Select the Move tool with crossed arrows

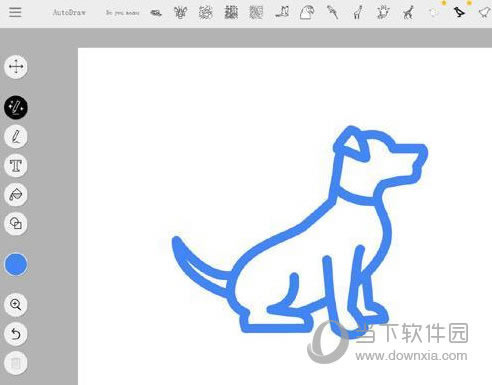(16, 67)
